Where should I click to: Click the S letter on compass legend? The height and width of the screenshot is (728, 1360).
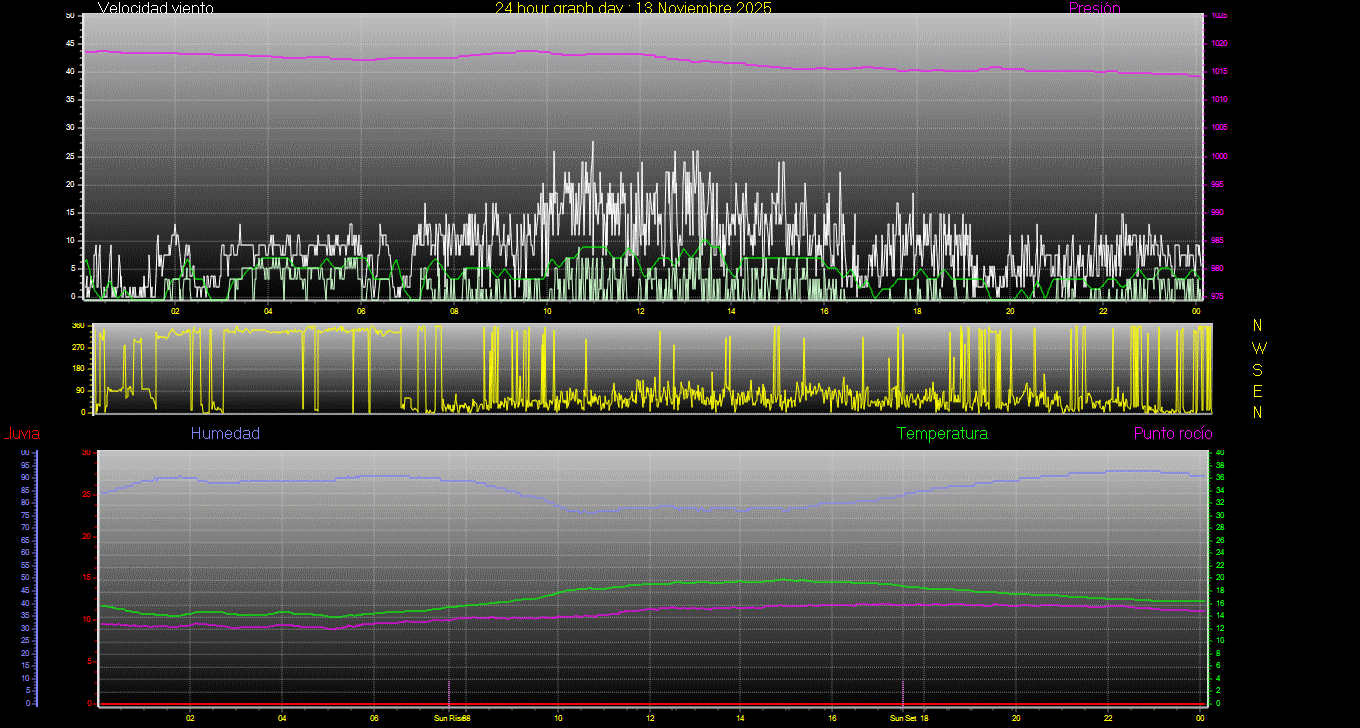point(1258,369)
